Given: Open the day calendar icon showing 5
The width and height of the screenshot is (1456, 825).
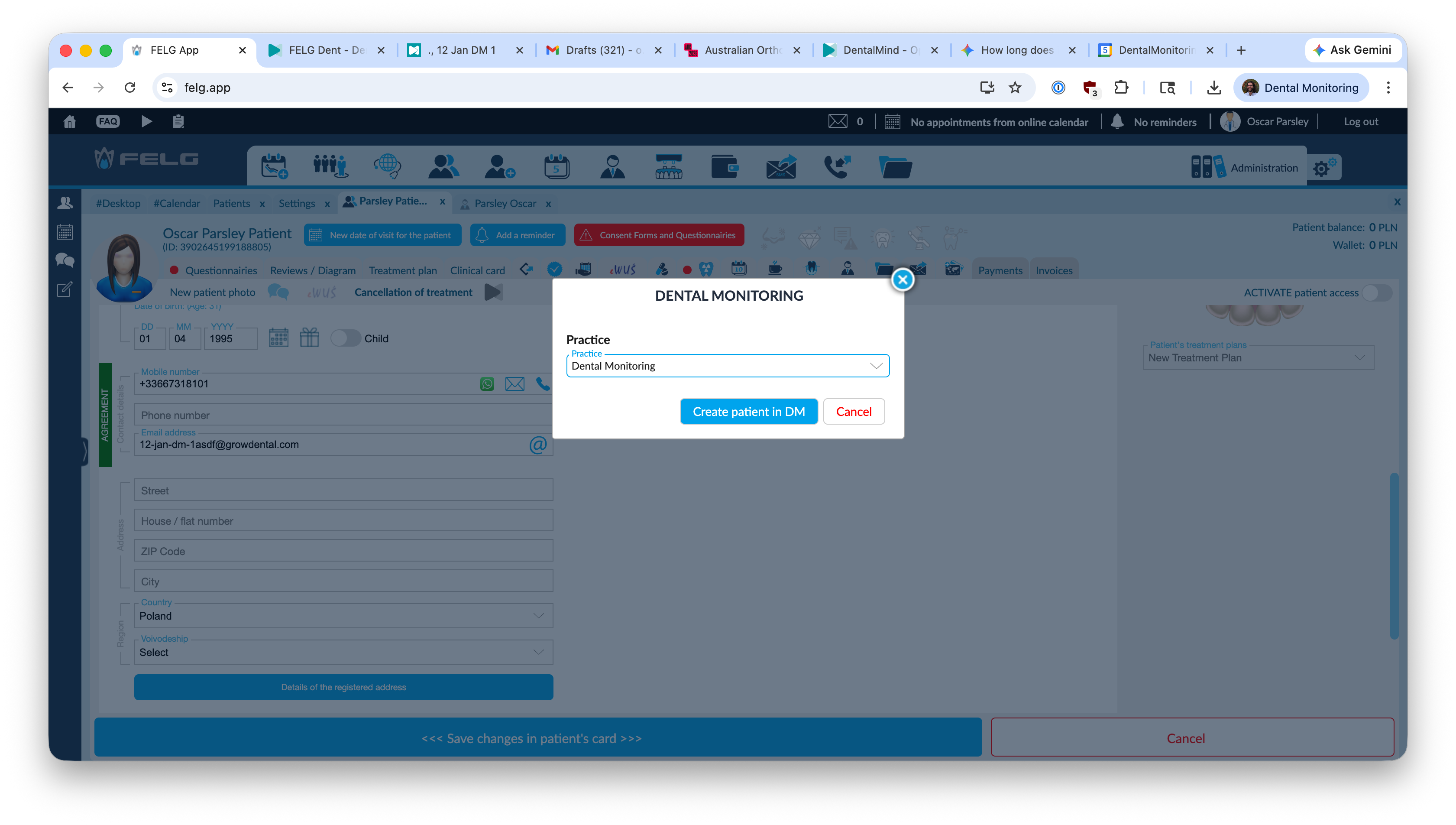Looking at the screenshot, I should coord(556,166).
